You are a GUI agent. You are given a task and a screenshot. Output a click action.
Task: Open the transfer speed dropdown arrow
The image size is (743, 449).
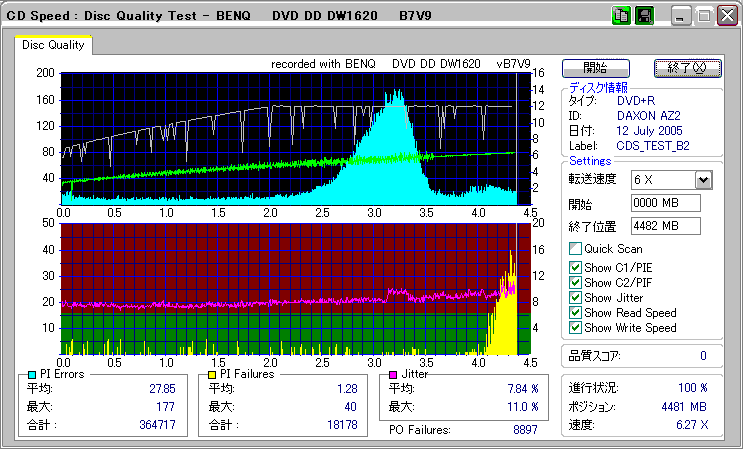click(x=703, y=180)
